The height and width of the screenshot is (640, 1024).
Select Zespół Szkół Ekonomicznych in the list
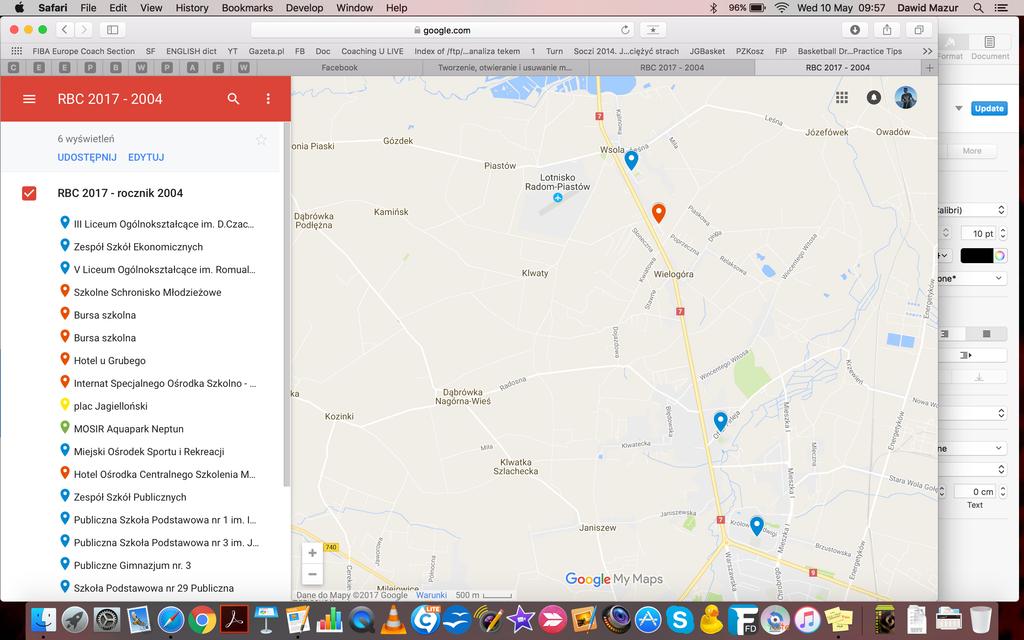point(138,247)
